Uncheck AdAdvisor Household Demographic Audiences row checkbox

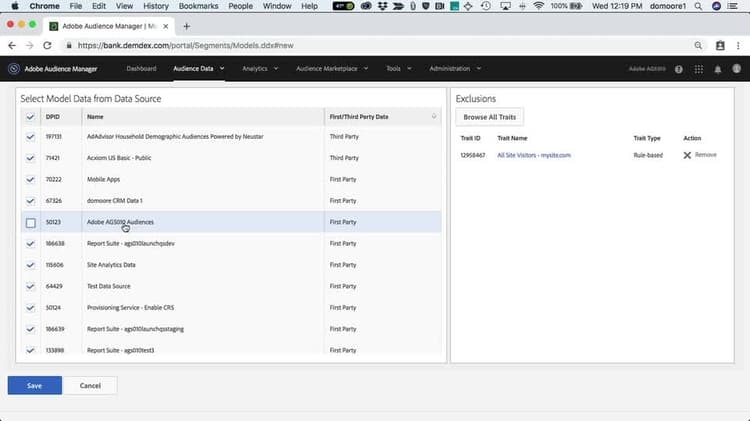click(x=30, y=137)
